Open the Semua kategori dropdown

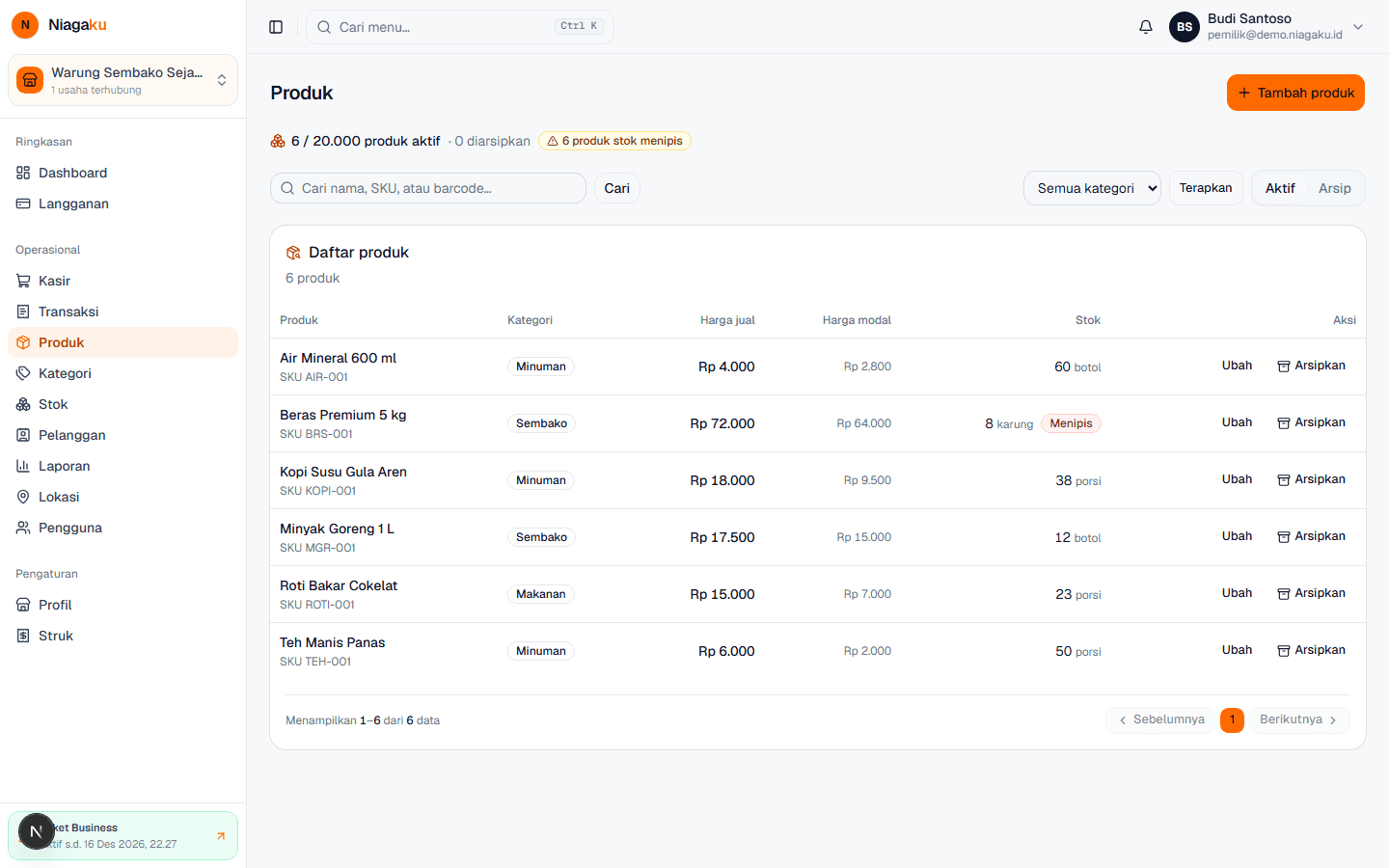tap(1092, 188)
